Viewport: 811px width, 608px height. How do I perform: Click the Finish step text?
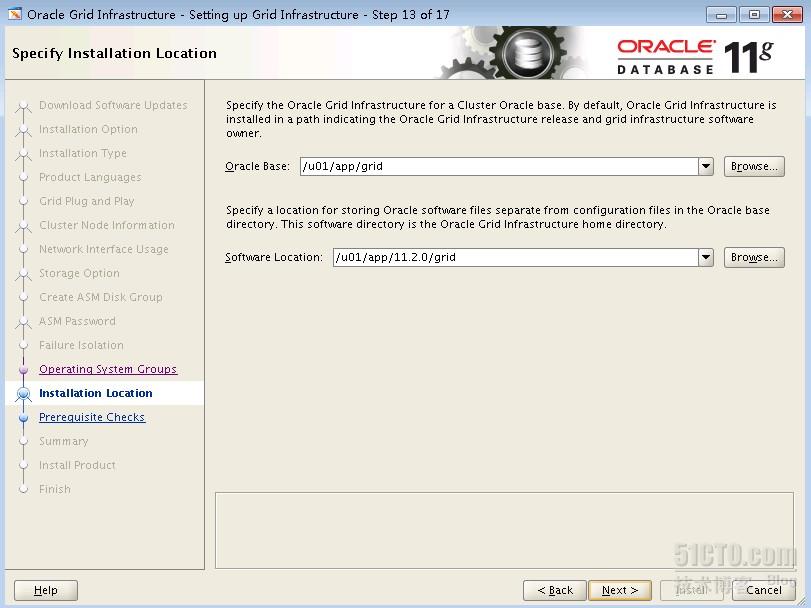click(55, 489)
